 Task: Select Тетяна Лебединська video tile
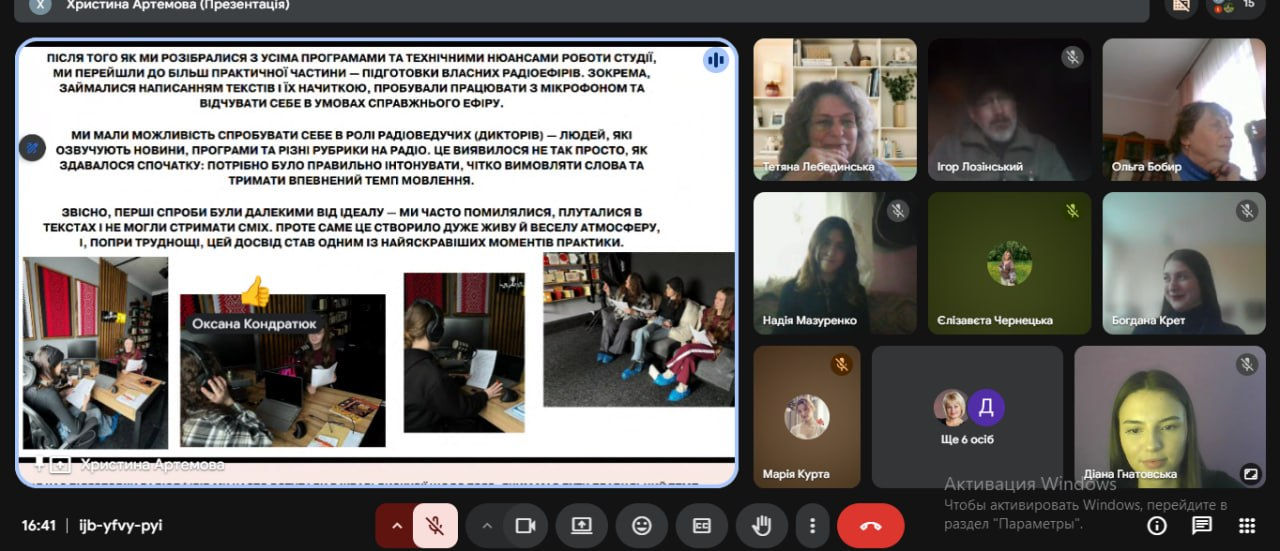click(x=835, y=110)
